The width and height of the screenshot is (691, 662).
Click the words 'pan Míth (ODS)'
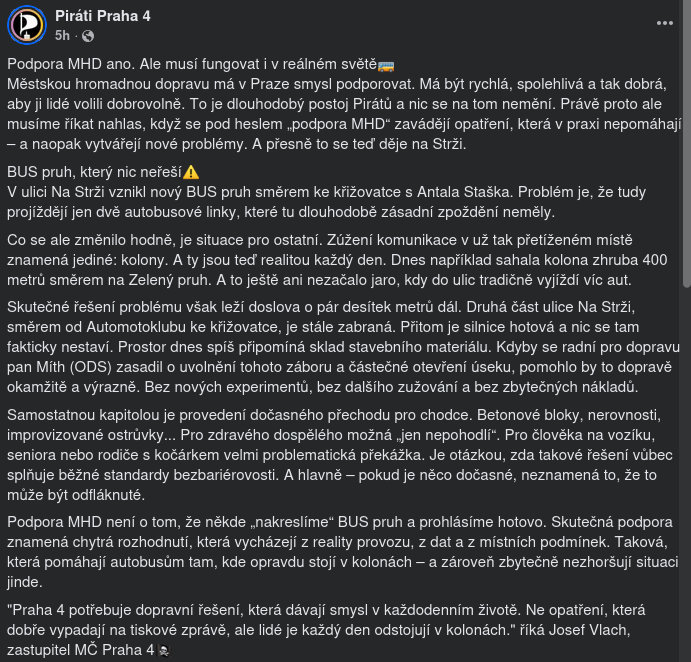[55, 366]
